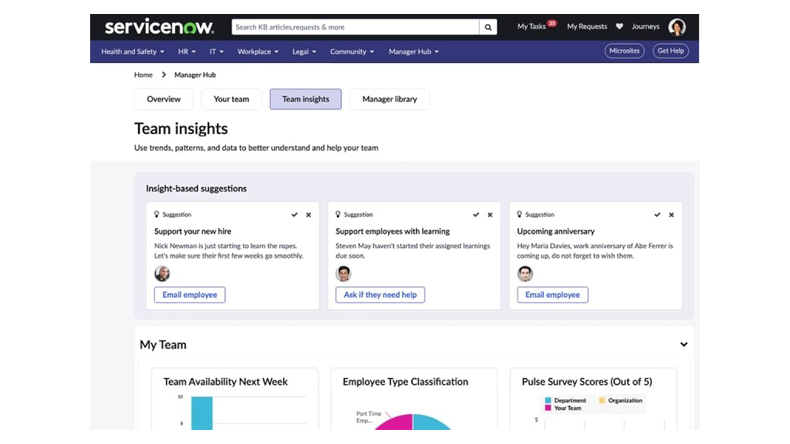Open the Microsites button
The width and height of the screenshot is (790, 444).
click(624, 51)
